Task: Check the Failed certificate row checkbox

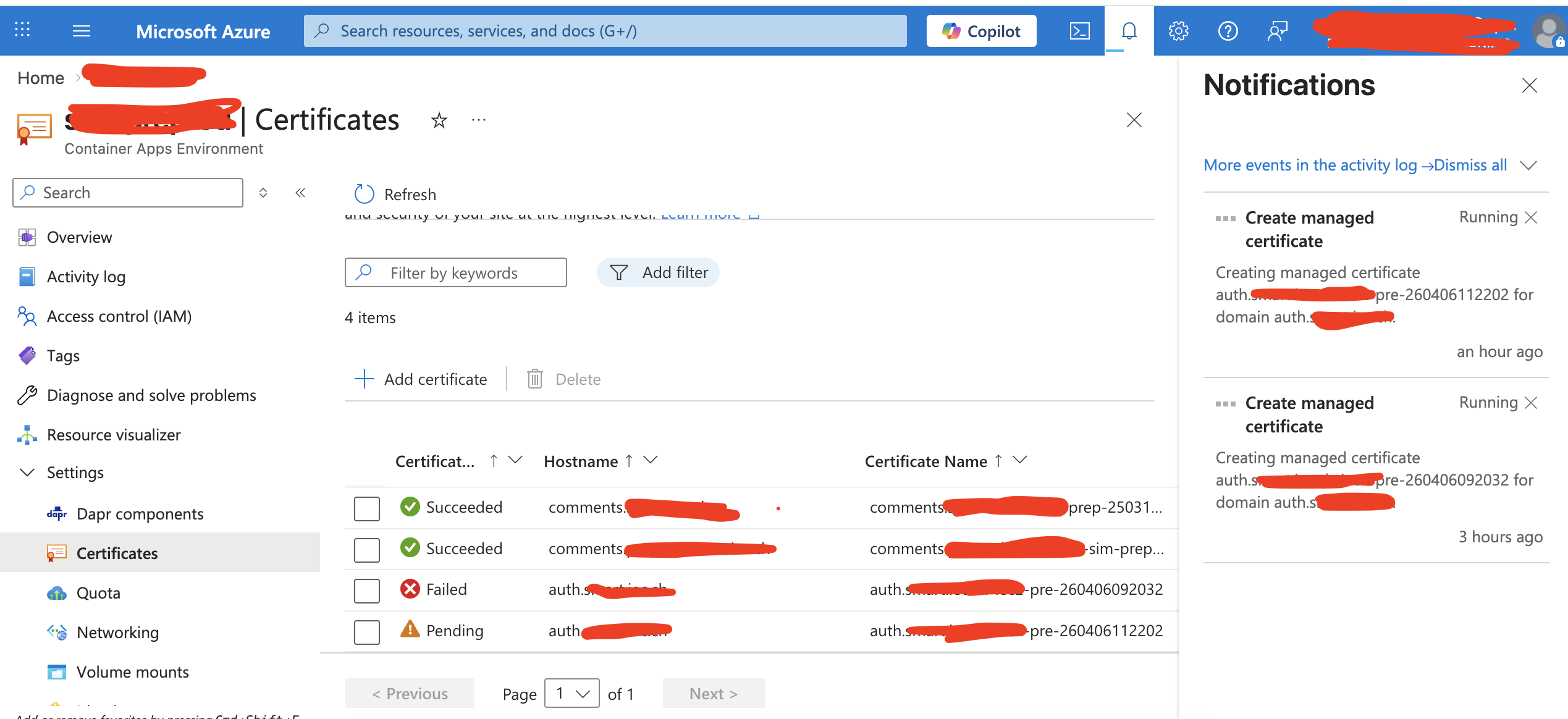Action: 366,591
